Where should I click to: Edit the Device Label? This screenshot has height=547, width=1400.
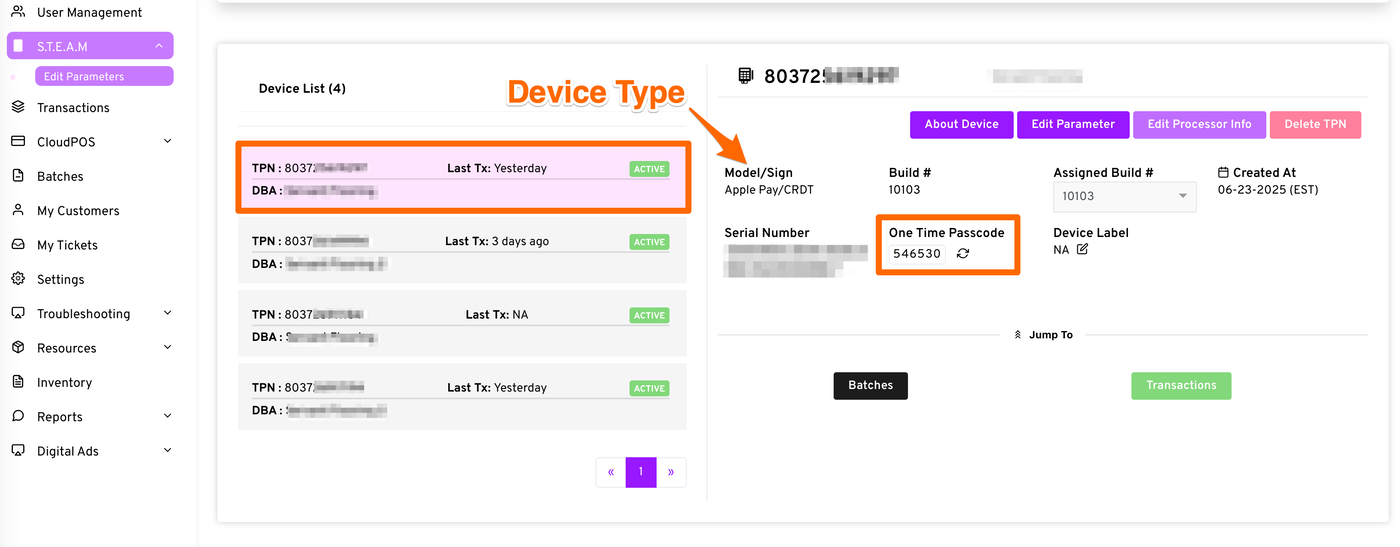pyautogui.click(x=1082, y=249)
